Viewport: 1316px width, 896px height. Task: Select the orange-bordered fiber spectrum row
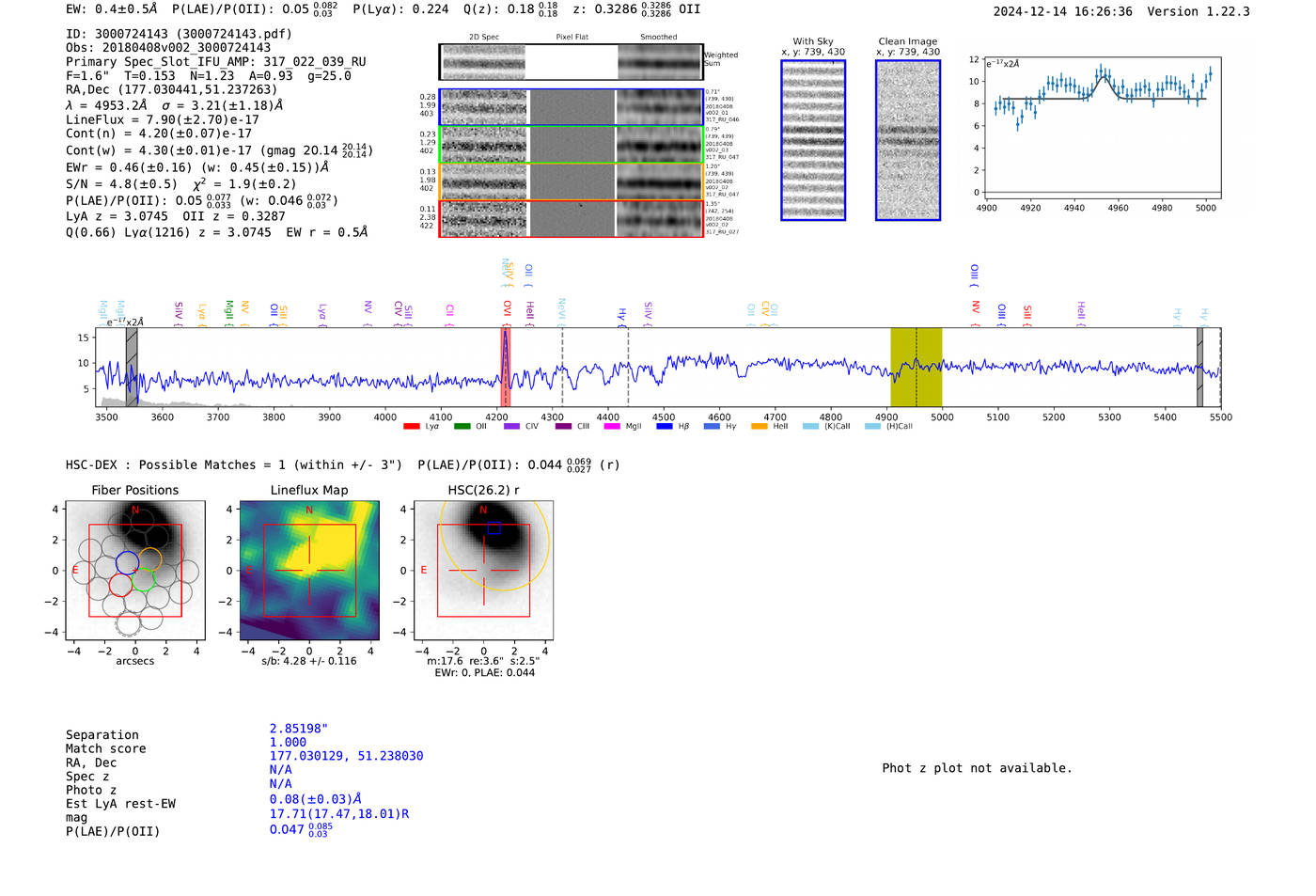coord(571,181)
